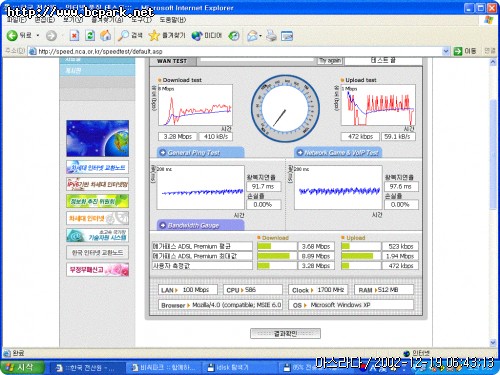Viewport: 500px width, 375px height.
Task: Click the earth and space banner image
Action: point(97,138)
